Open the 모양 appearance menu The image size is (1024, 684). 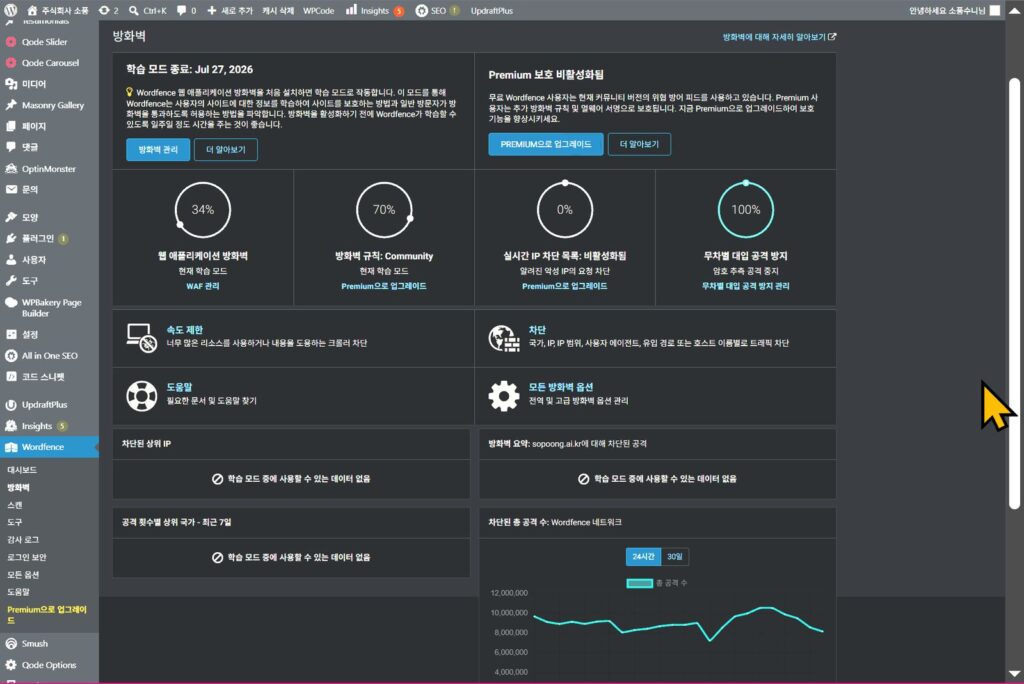(x=30, y=217)
